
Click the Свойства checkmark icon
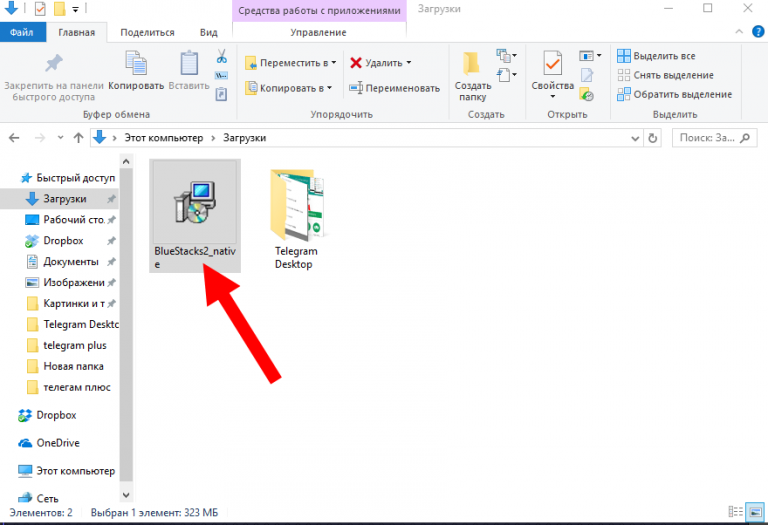(552, 63)
